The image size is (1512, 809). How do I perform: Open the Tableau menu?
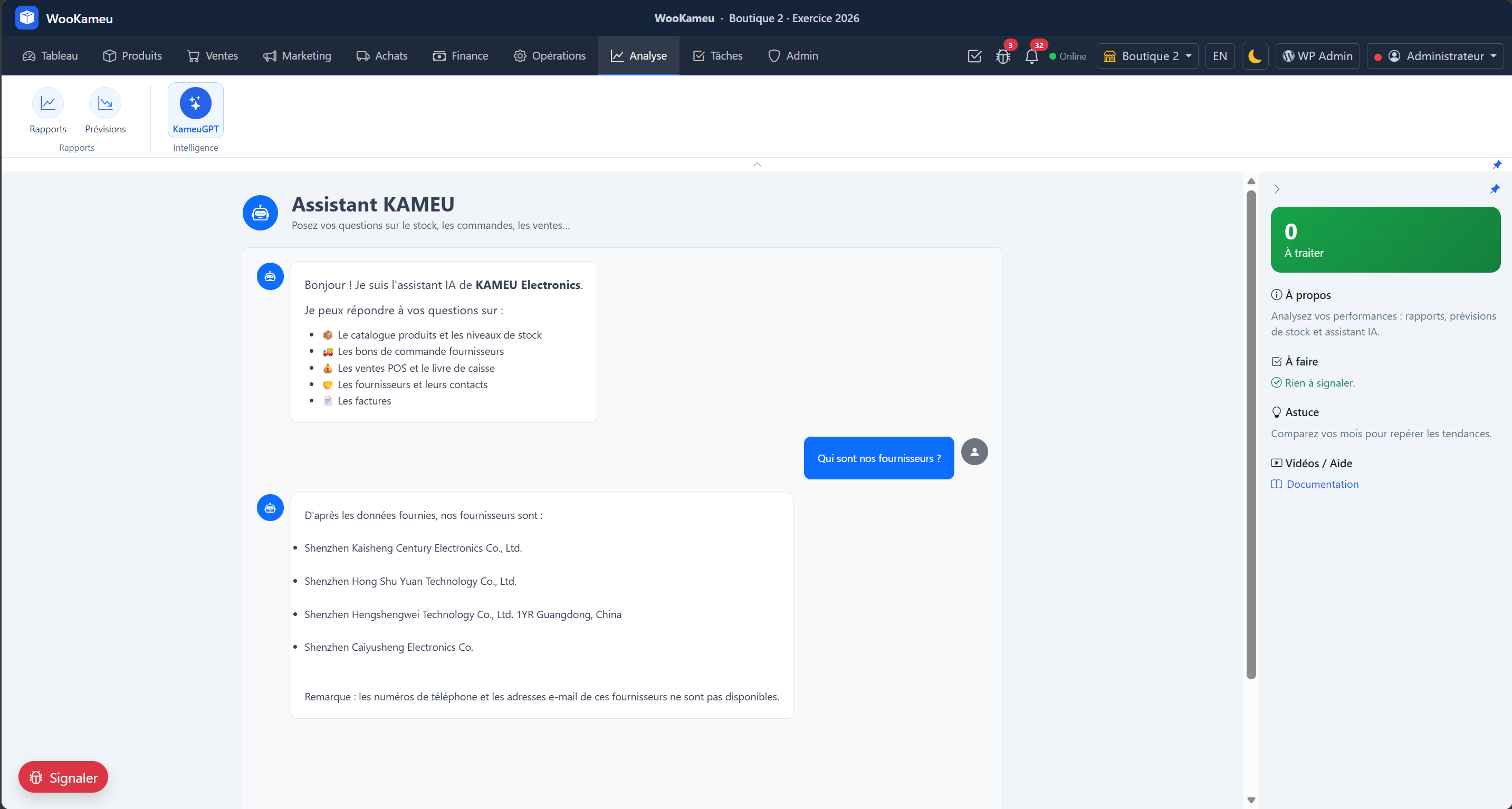[51, 56]
